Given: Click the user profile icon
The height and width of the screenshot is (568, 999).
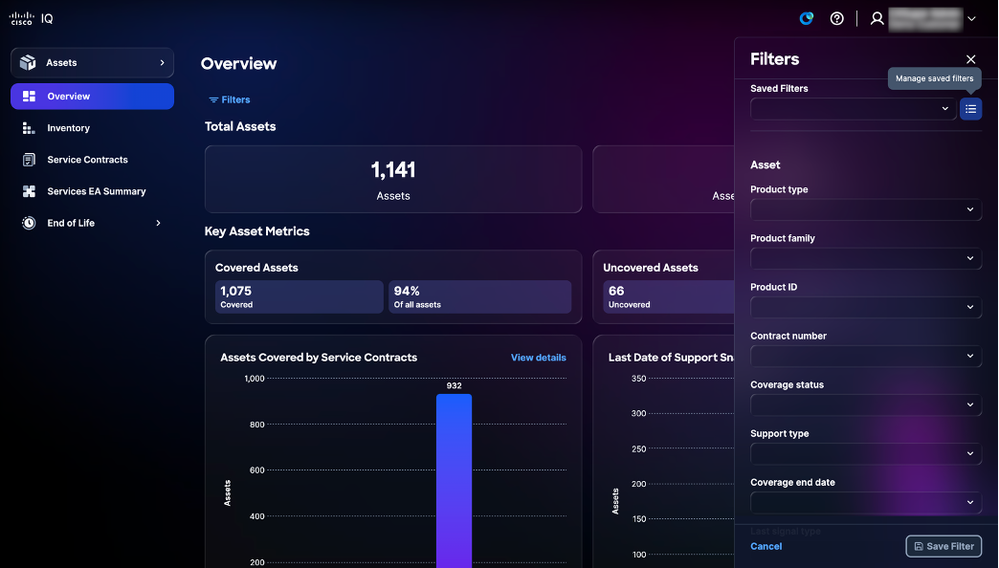Looking at the screenshot, I should point(877,18).
